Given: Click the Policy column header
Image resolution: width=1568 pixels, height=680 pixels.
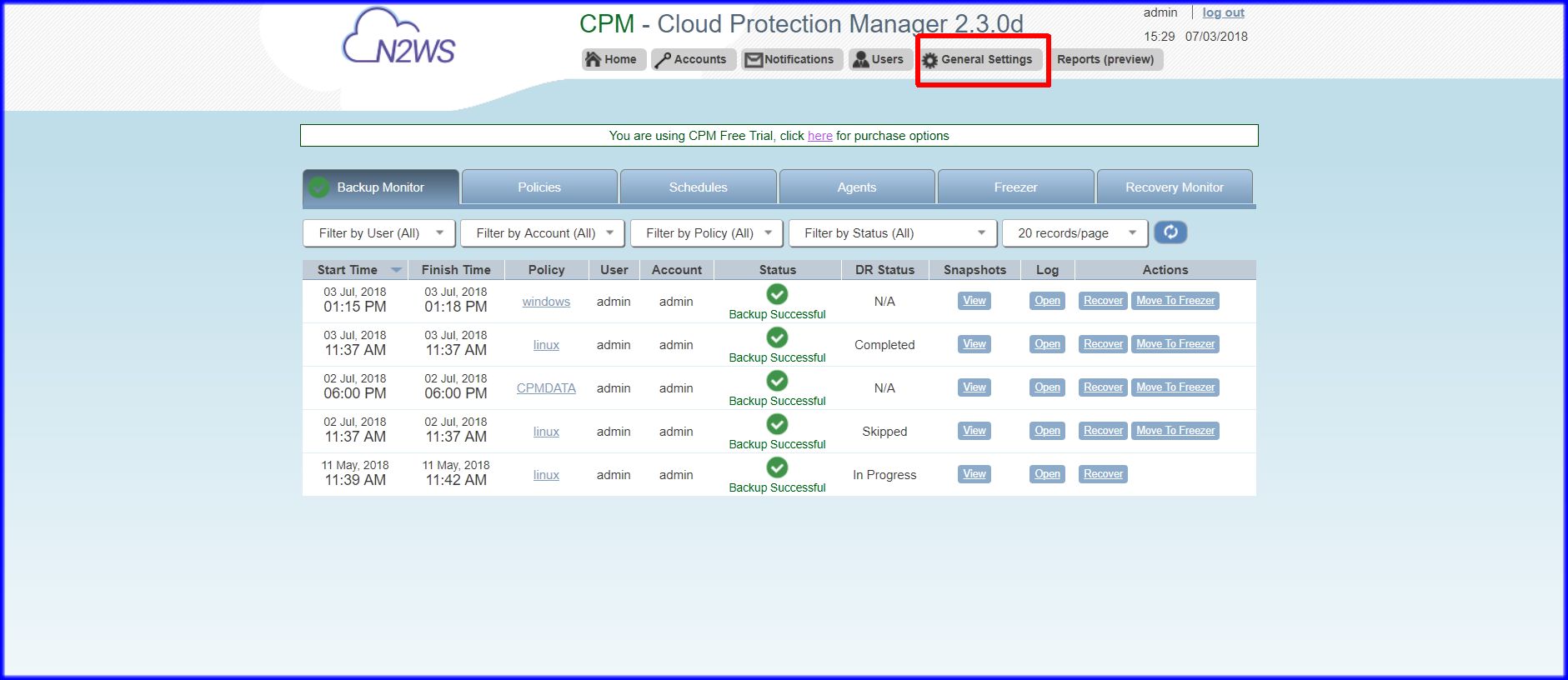Looking at the screenshot, I should (546, 270).
